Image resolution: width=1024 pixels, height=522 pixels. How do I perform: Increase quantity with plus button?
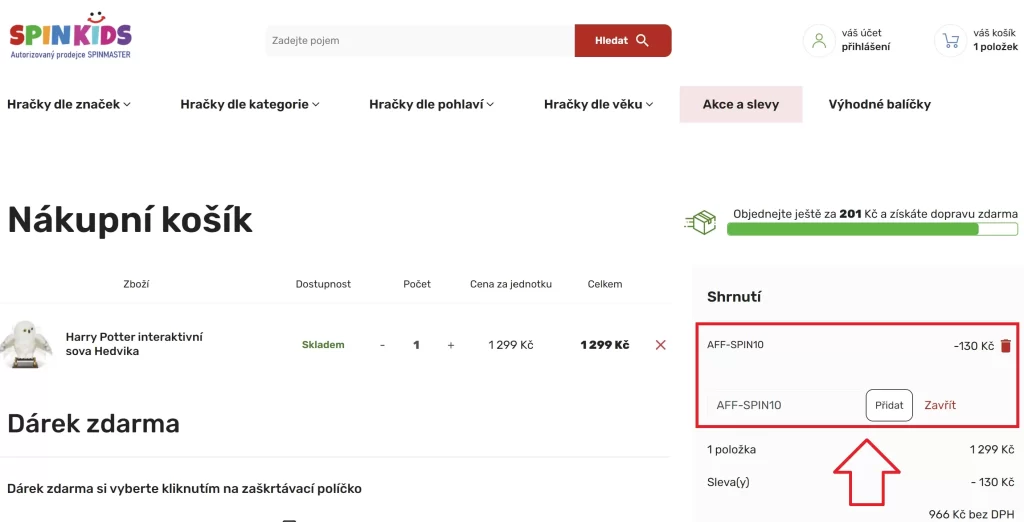point(451,345)
